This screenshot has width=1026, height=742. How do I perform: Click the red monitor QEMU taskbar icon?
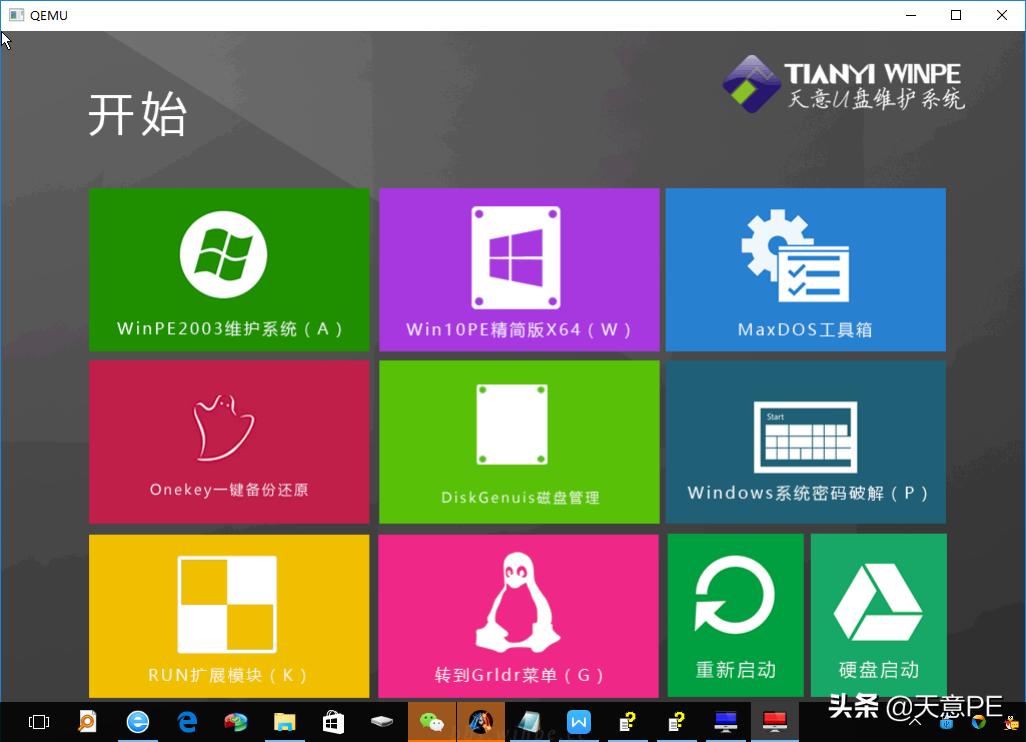click(775, 722)
